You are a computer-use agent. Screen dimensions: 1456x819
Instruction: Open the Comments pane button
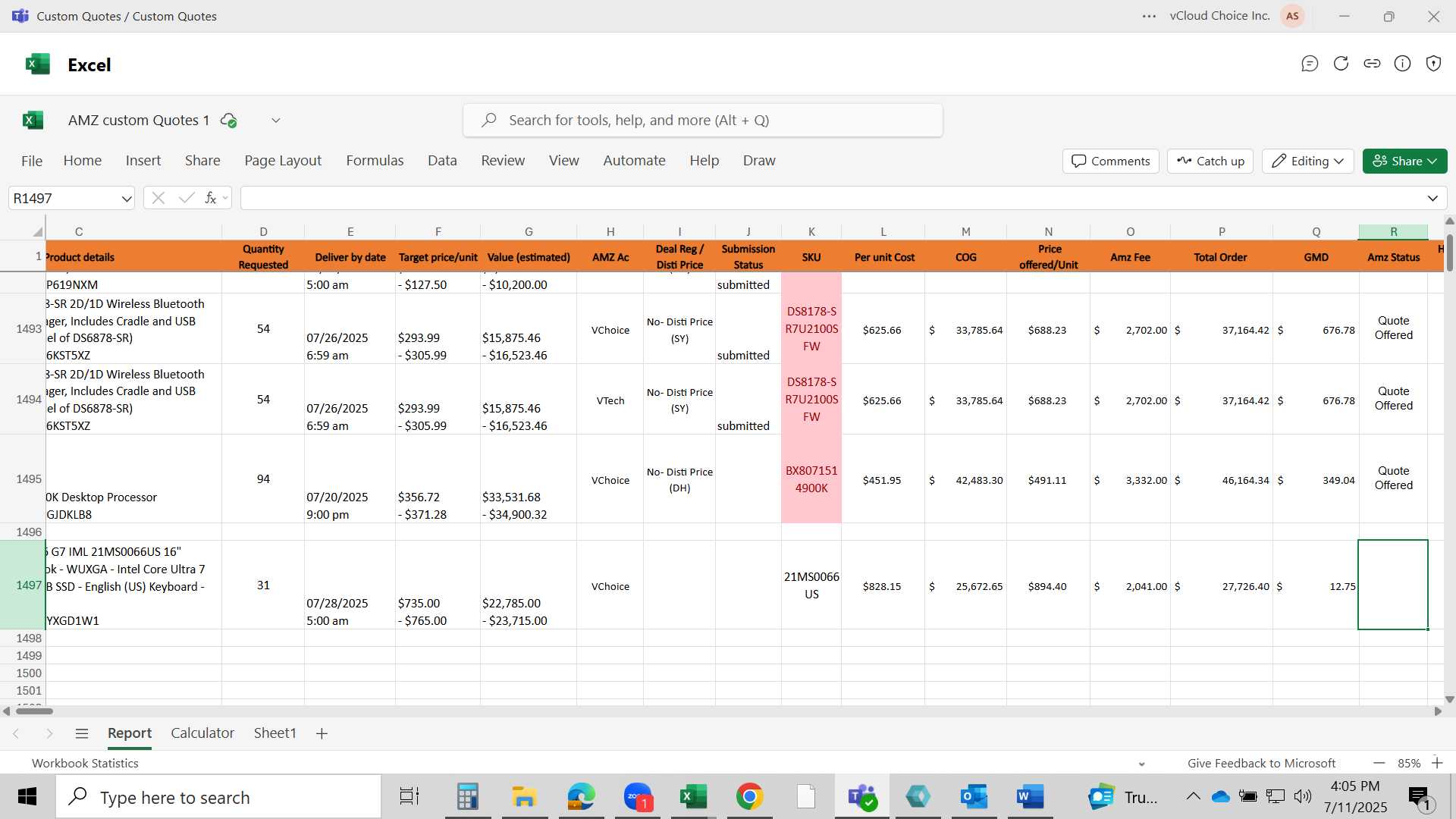pos(1111,161)
